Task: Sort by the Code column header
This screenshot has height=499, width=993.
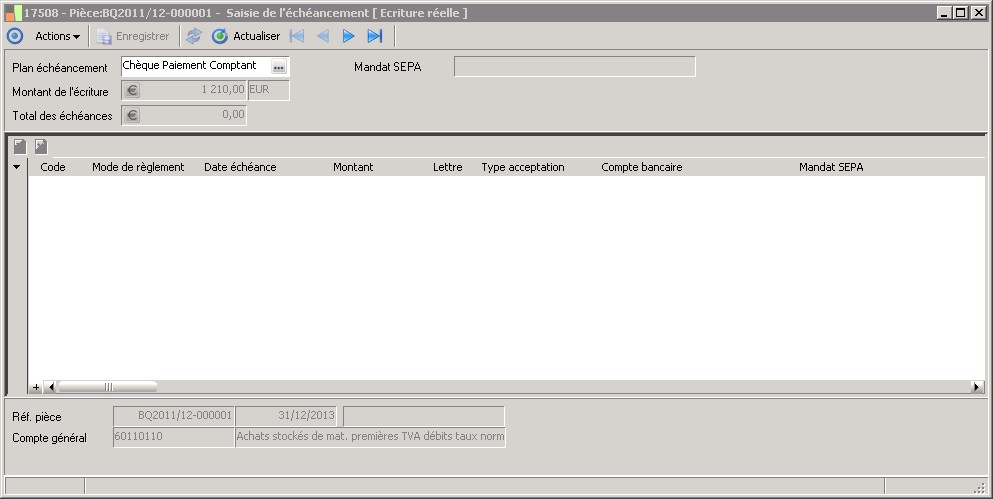Action: tap(53, 167)
